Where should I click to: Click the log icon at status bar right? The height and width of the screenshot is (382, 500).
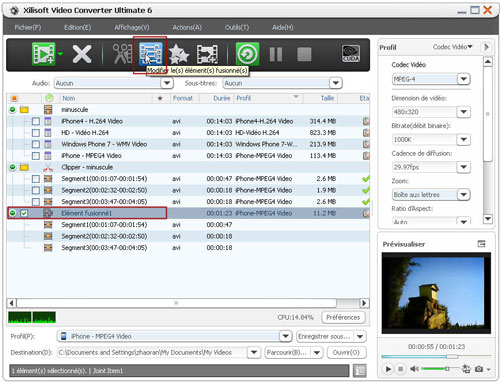tap(359, 370)
